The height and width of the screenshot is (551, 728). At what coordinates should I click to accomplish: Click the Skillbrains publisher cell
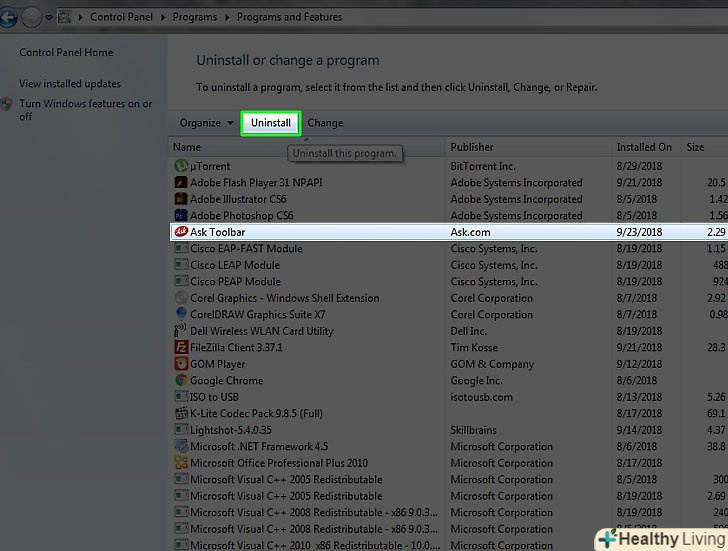click(473, 430)
